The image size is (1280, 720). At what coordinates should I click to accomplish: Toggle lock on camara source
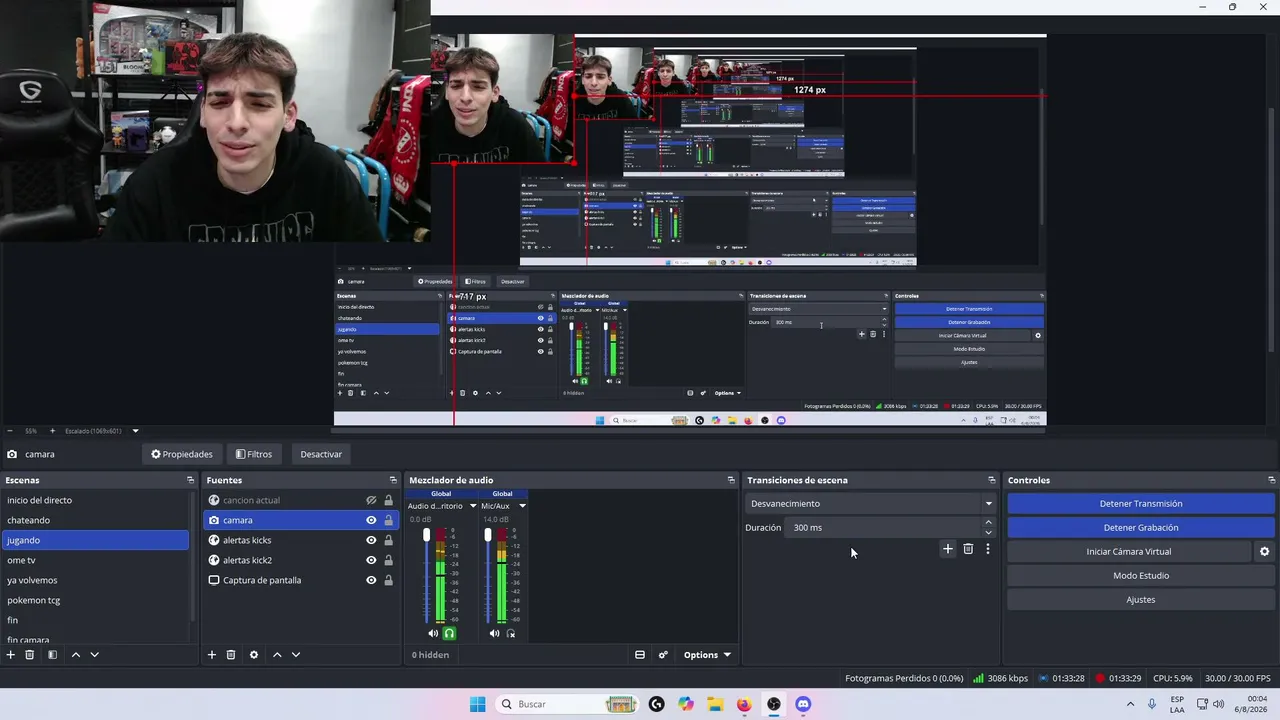point(388,520)
